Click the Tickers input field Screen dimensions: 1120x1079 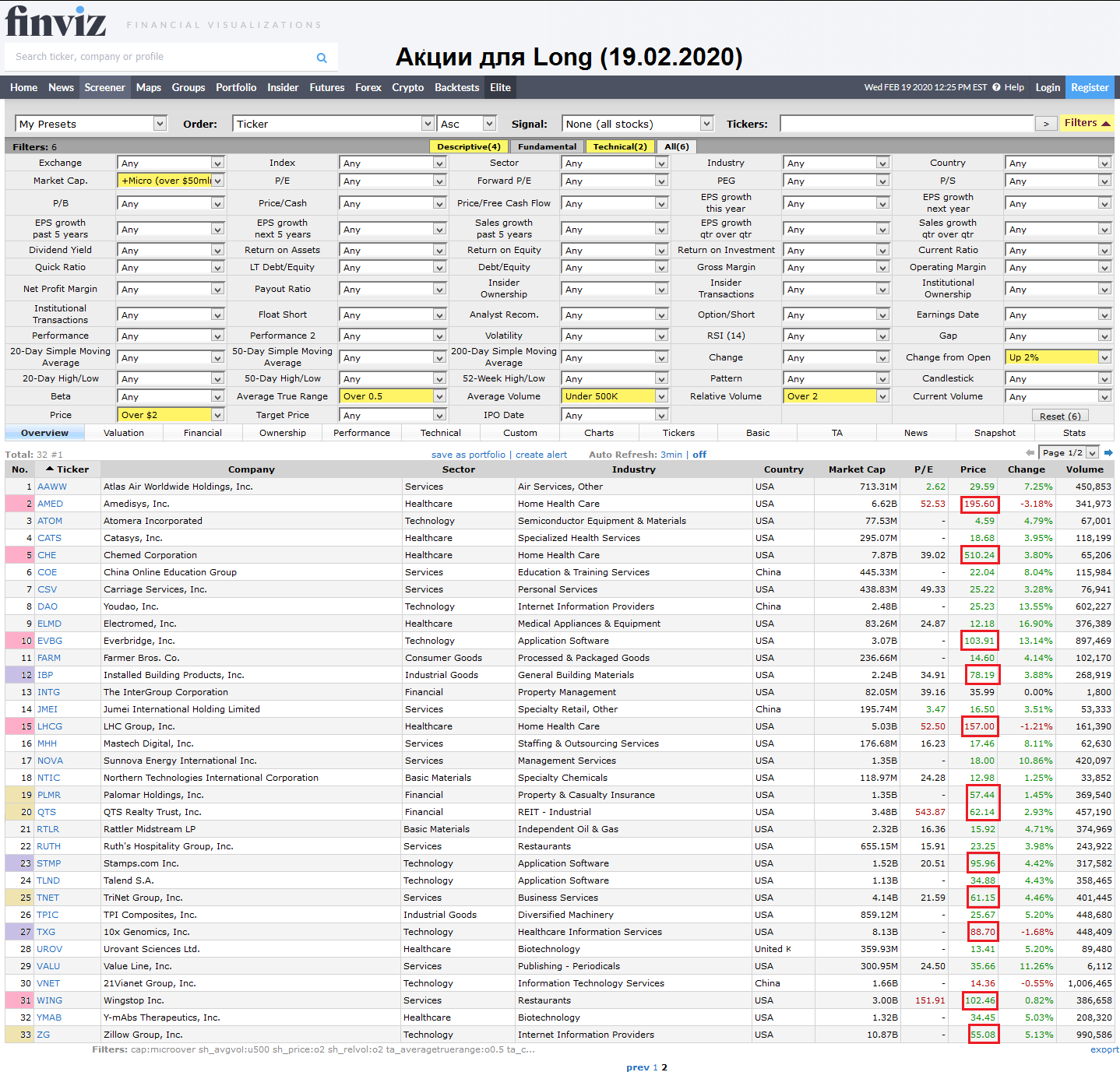click(907, 124)
